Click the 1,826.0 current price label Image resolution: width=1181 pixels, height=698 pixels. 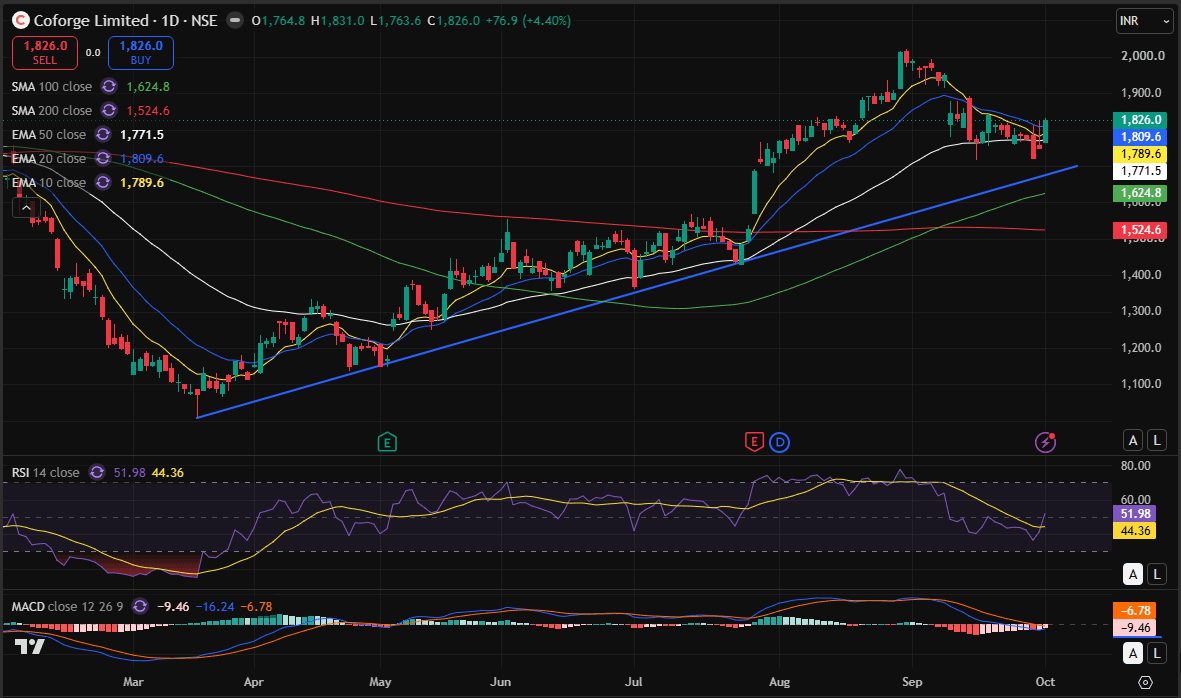pos(1140,120)
